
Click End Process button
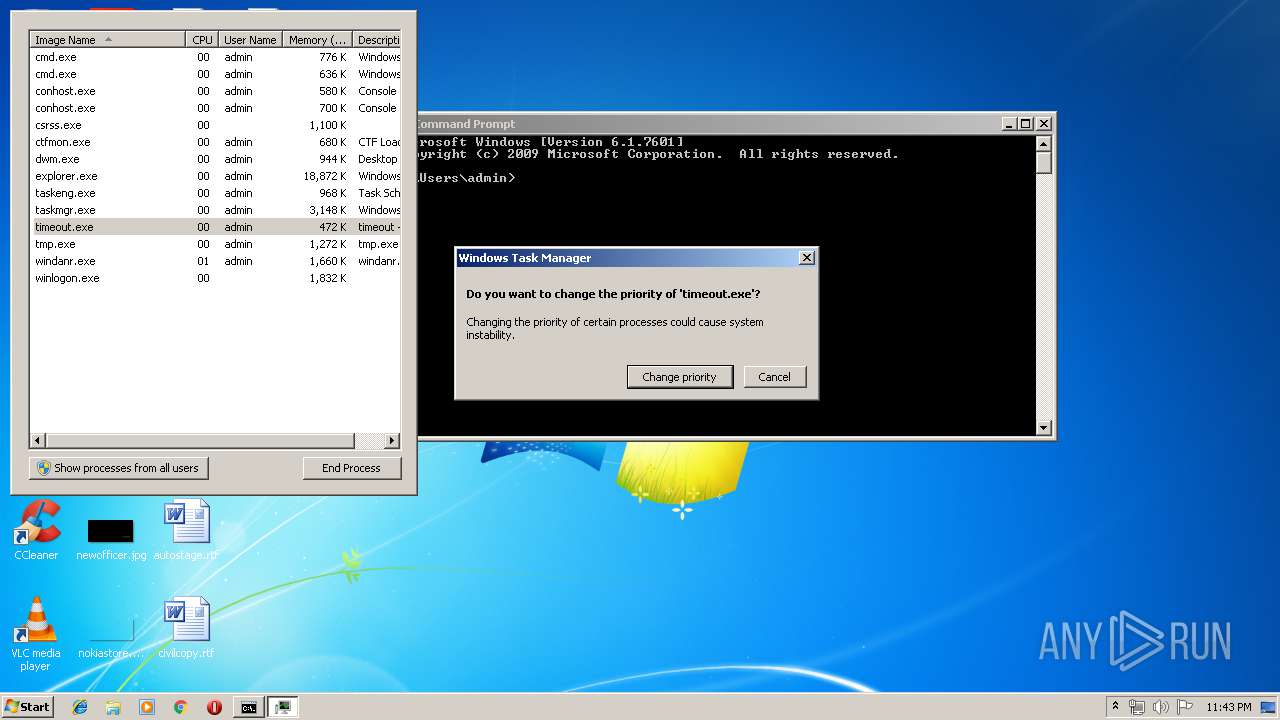(x=351, y=468)
